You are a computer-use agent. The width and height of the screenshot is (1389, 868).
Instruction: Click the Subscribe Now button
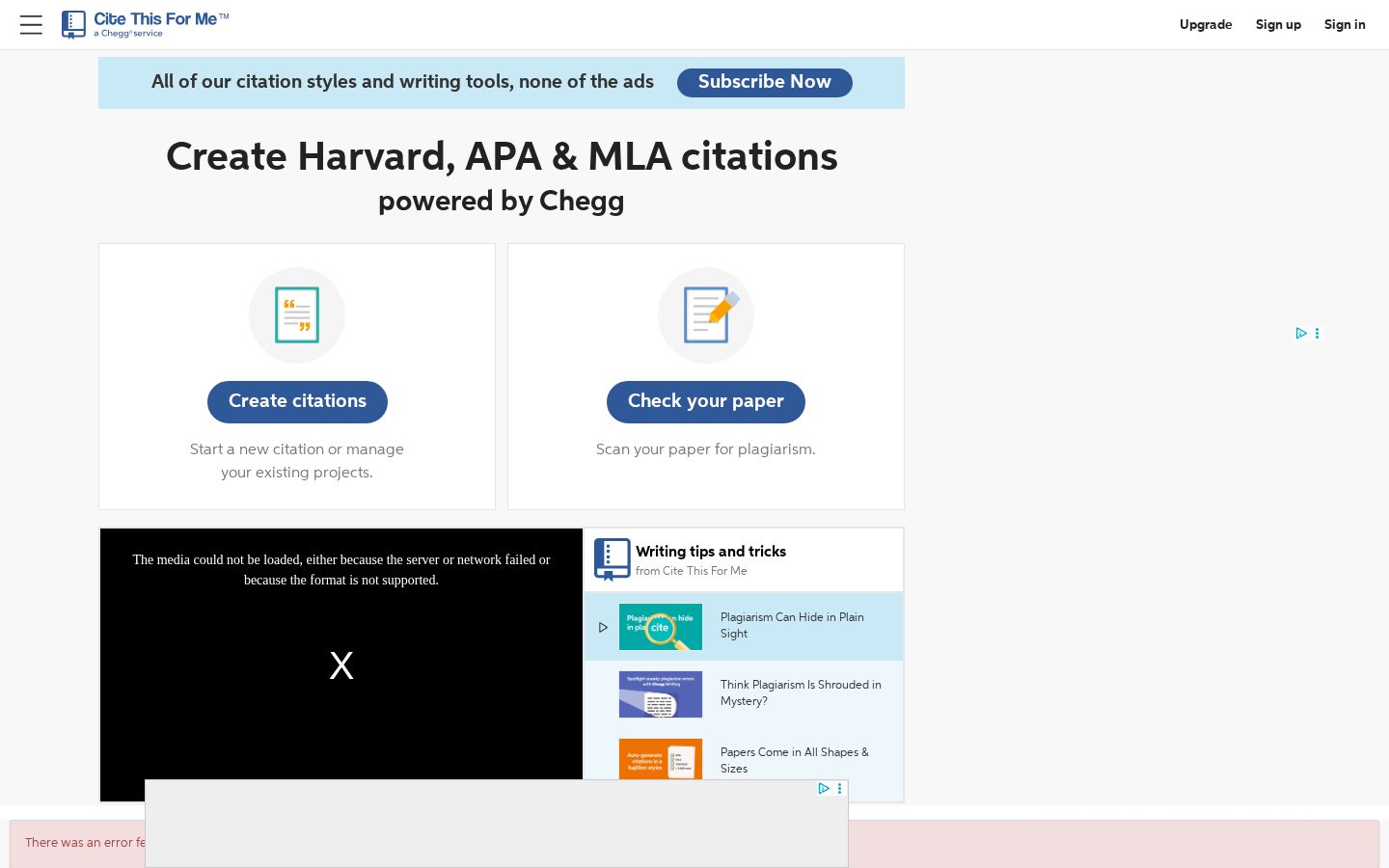(765, 82)
